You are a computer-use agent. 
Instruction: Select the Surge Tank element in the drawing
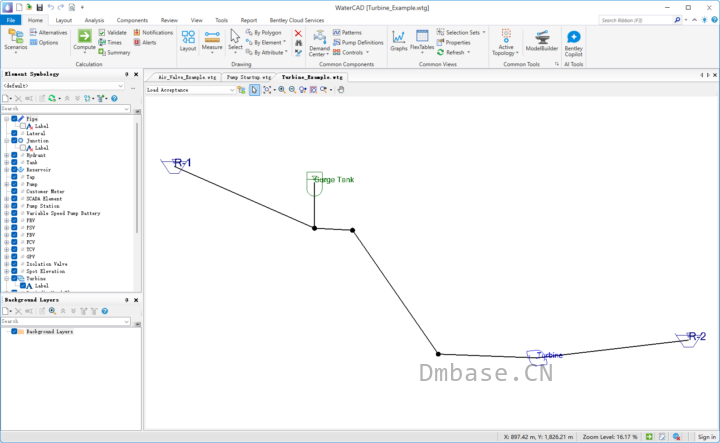[315, 184]
